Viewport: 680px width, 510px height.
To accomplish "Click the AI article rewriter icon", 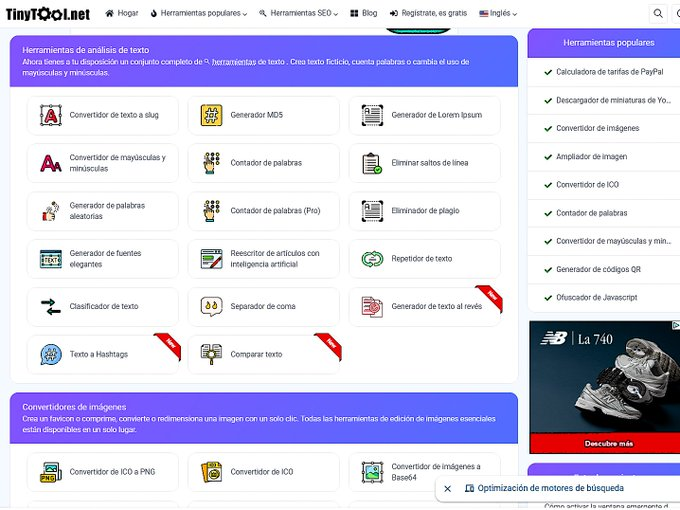I will pyautogui.click(x=211, y=259).
